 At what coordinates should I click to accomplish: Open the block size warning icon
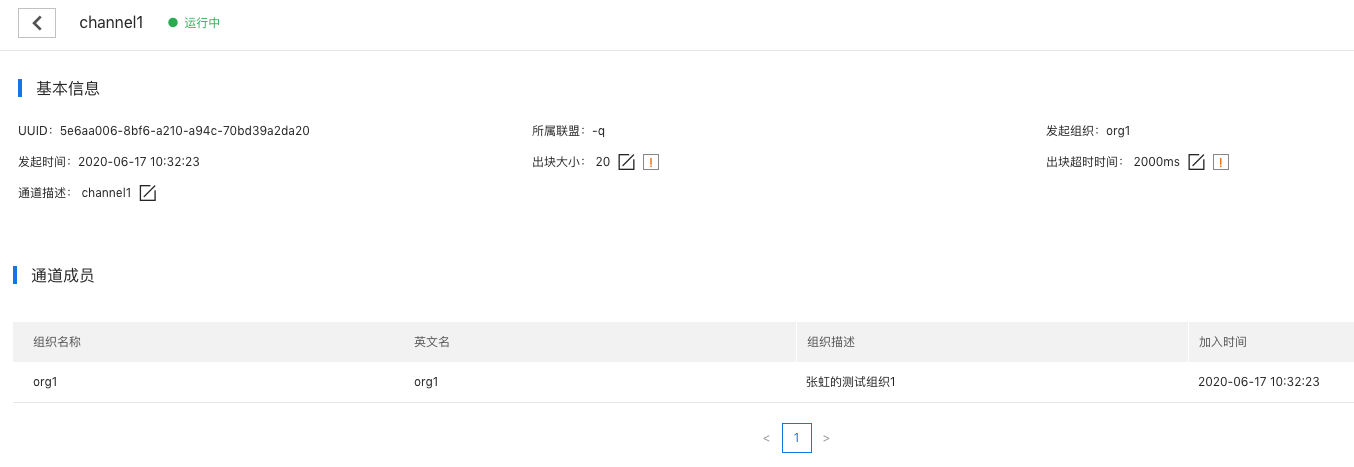click(651, 162)
